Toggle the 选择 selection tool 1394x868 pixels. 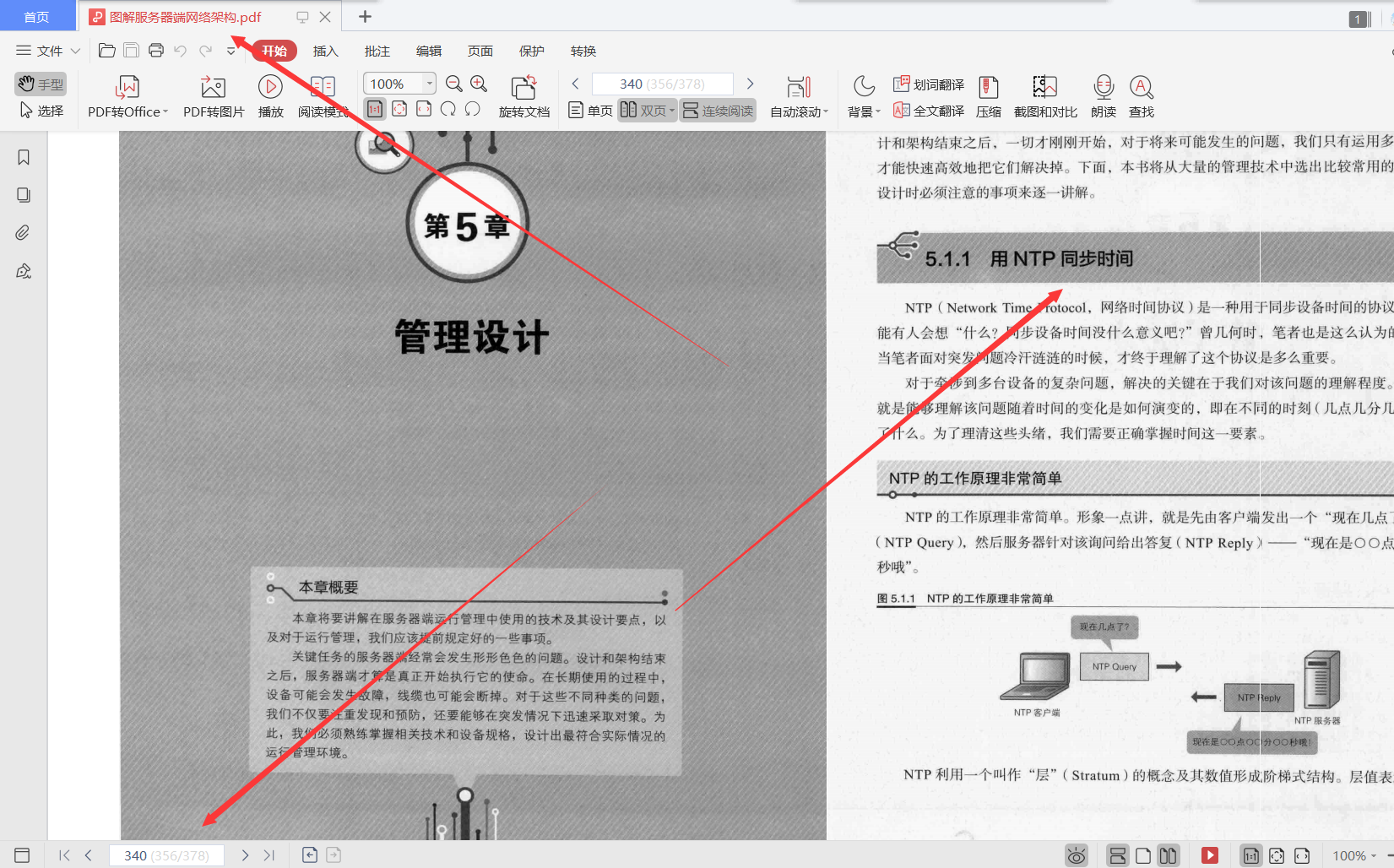tap(41, 111)
